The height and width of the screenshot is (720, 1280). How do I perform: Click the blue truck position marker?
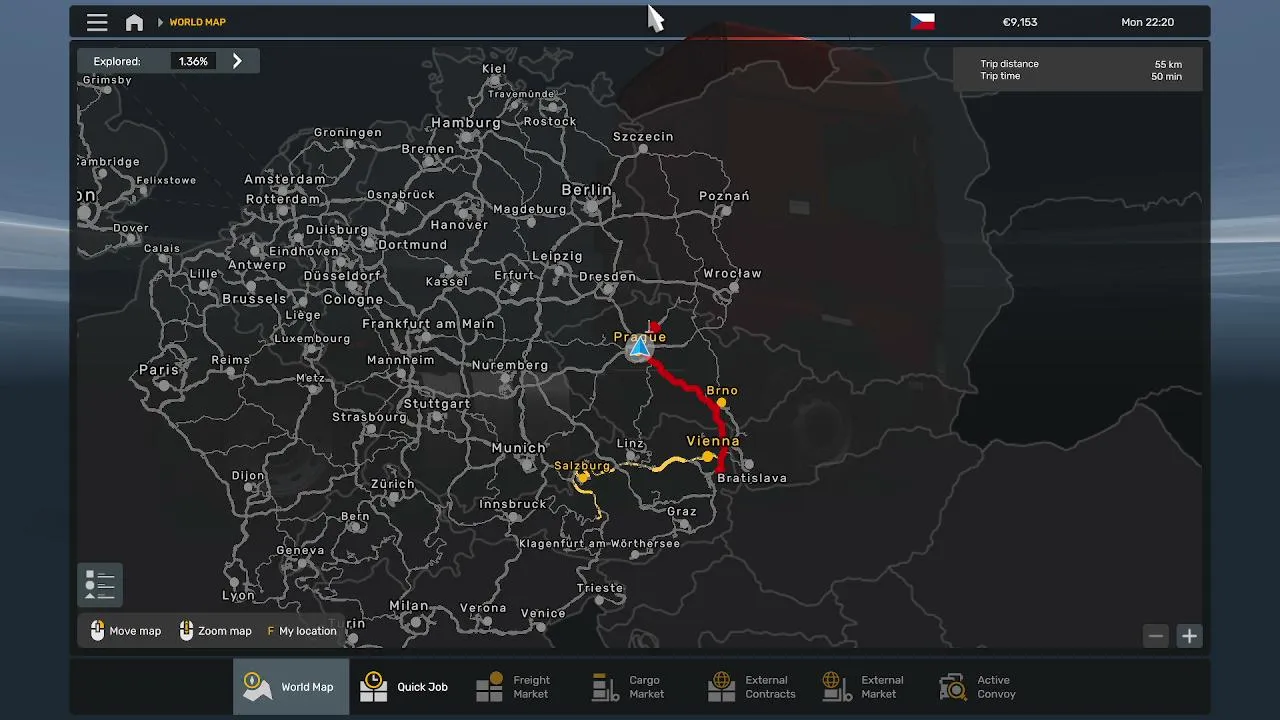[640, 349]
